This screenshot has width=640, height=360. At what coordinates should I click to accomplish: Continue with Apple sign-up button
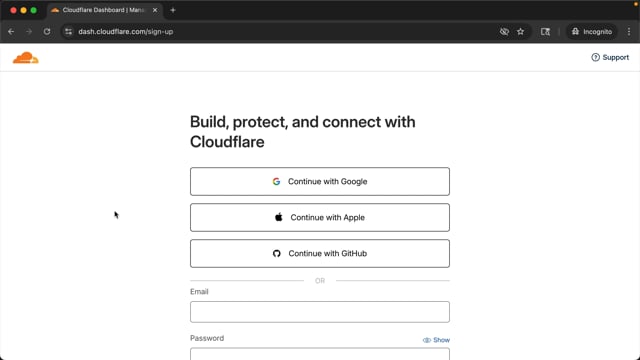[320, 217]
